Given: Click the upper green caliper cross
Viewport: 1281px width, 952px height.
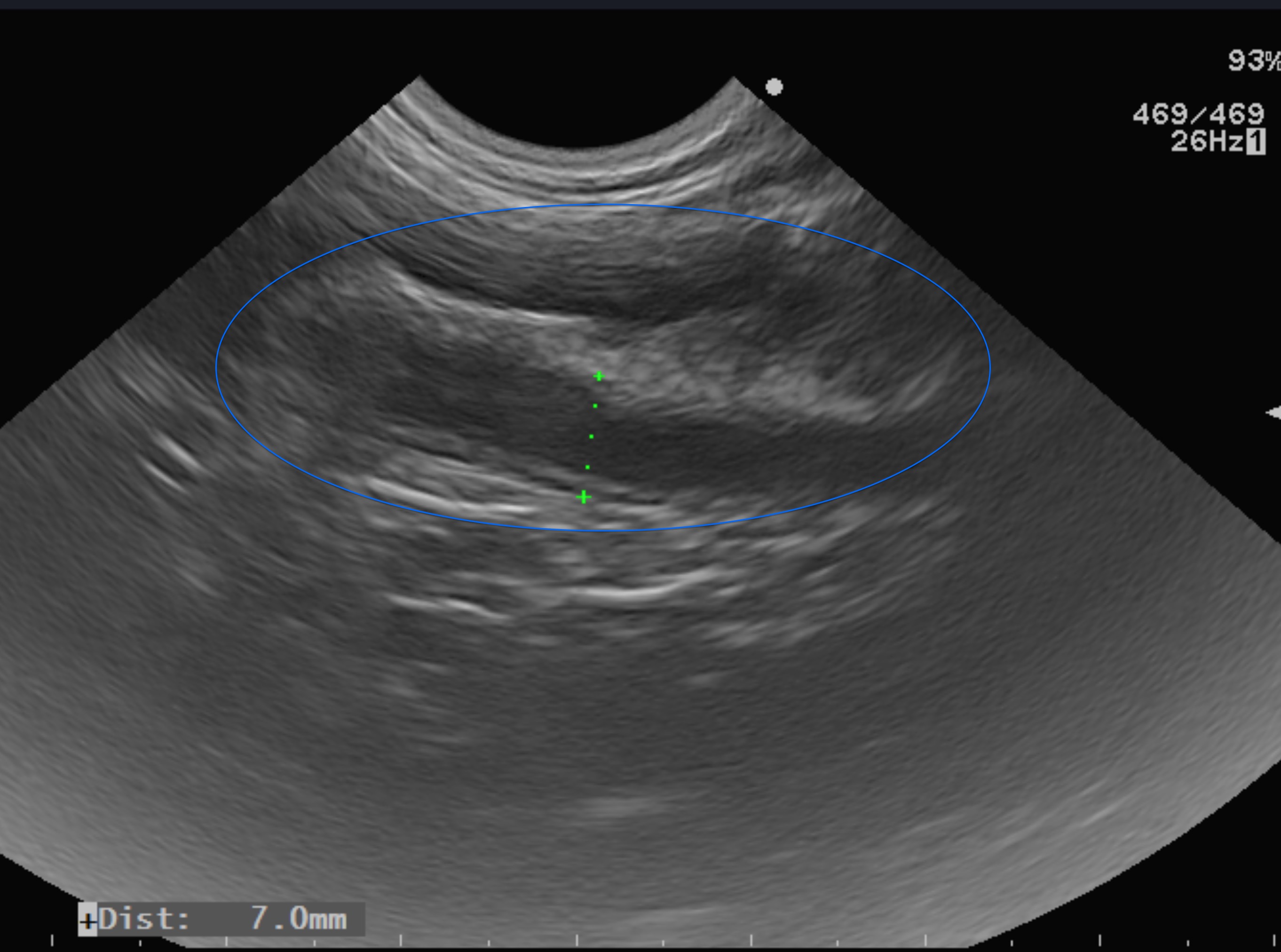Looking at the screenshot, I should [599, 376].
